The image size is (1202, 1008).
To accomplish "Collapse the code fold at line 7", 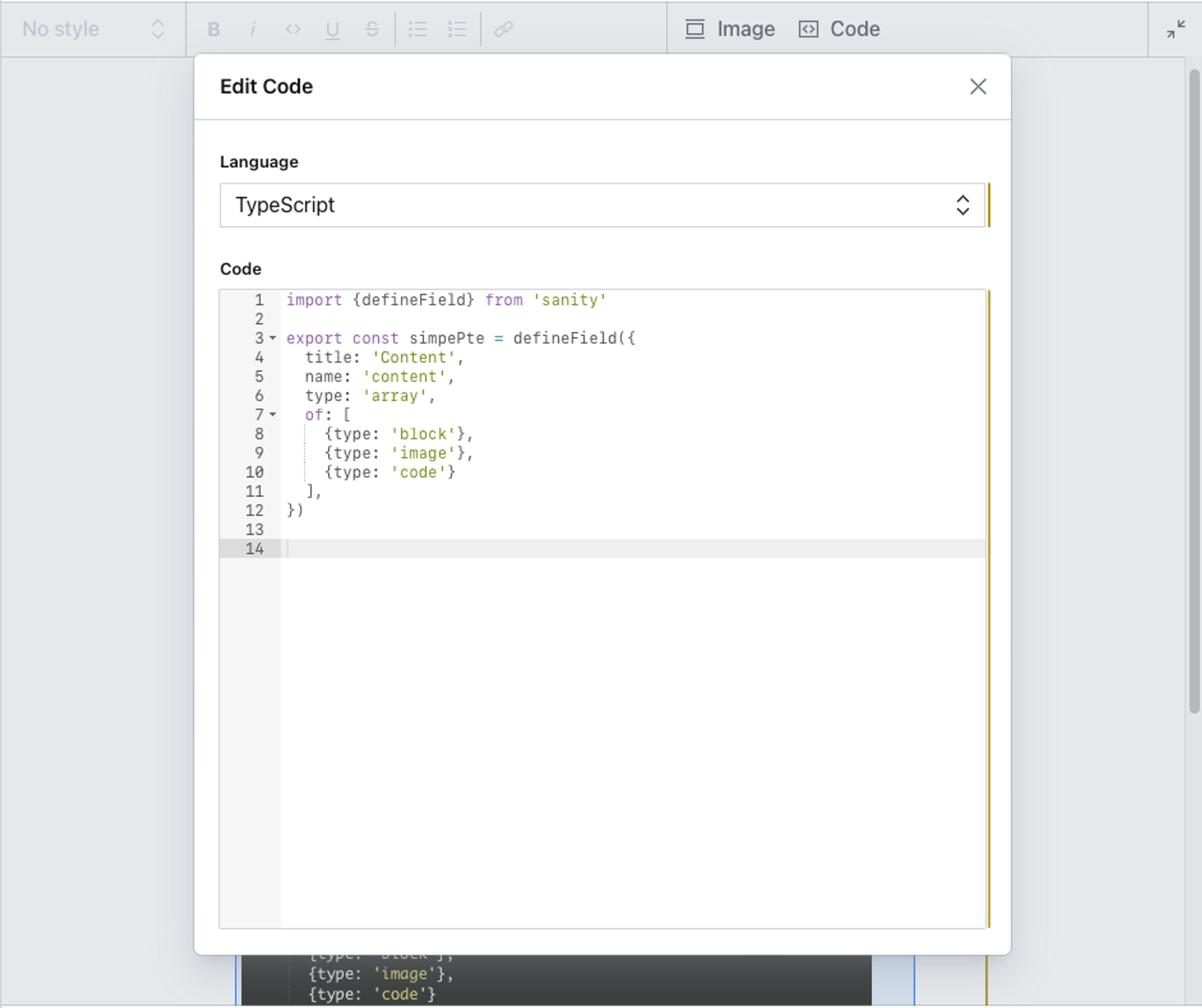I will click(x=273, y=414).
